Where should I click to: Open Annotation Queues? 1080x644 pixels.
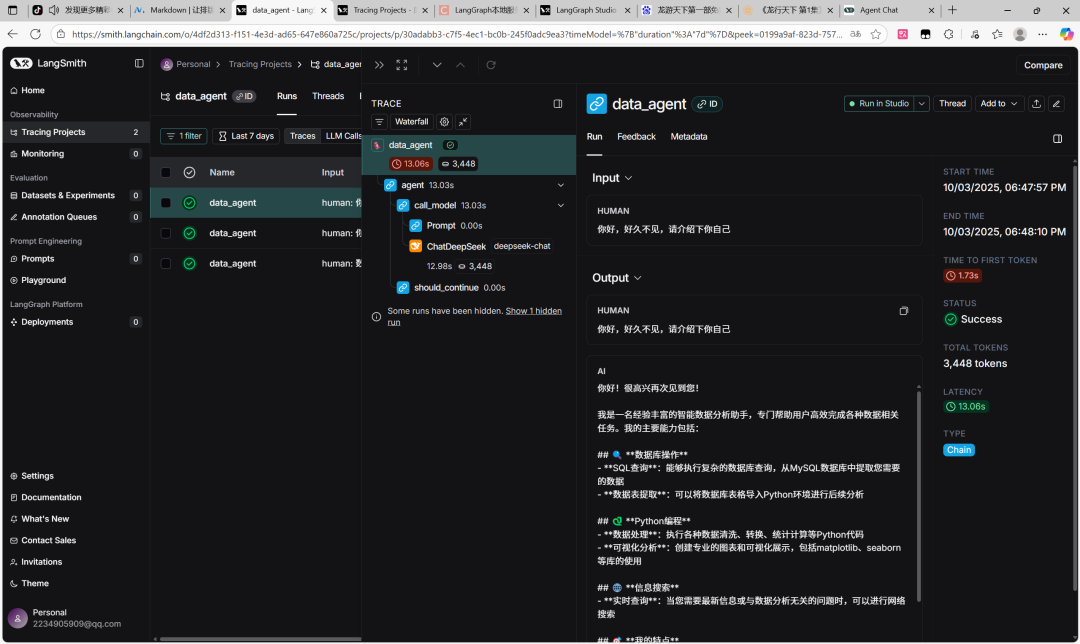click(x=59, y=217)
